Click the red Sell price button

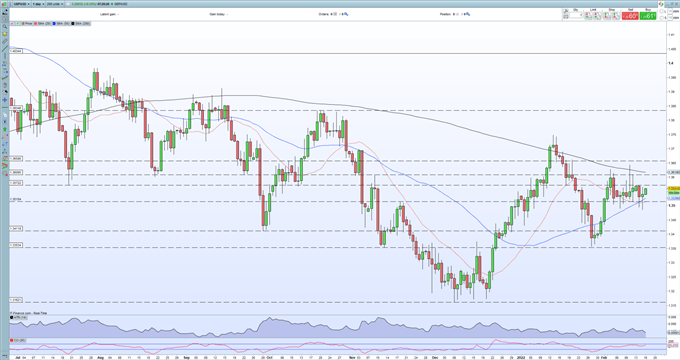point(630,16)
